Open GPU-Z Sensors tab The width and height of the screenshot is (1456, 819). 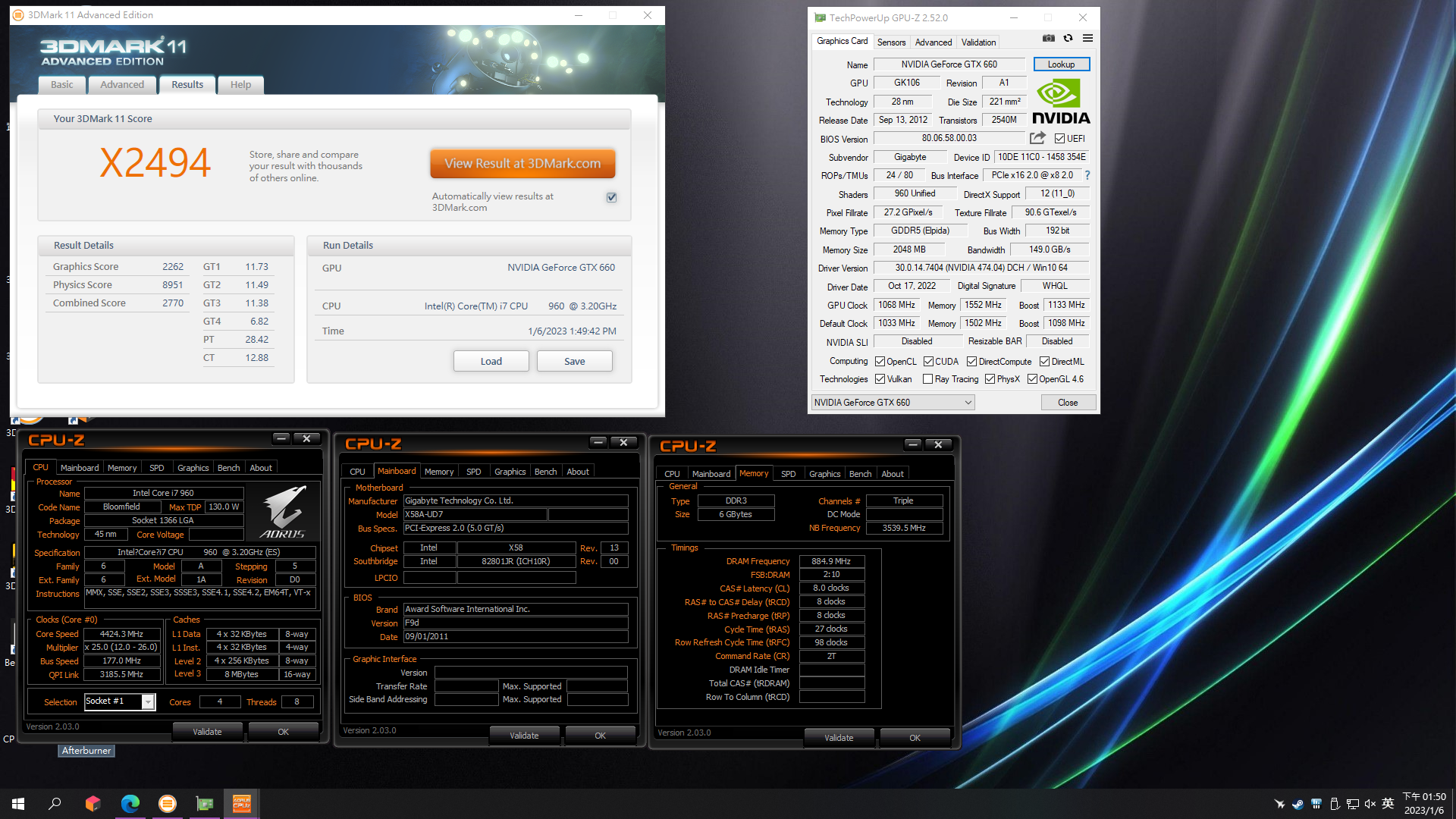click(891, 42)
